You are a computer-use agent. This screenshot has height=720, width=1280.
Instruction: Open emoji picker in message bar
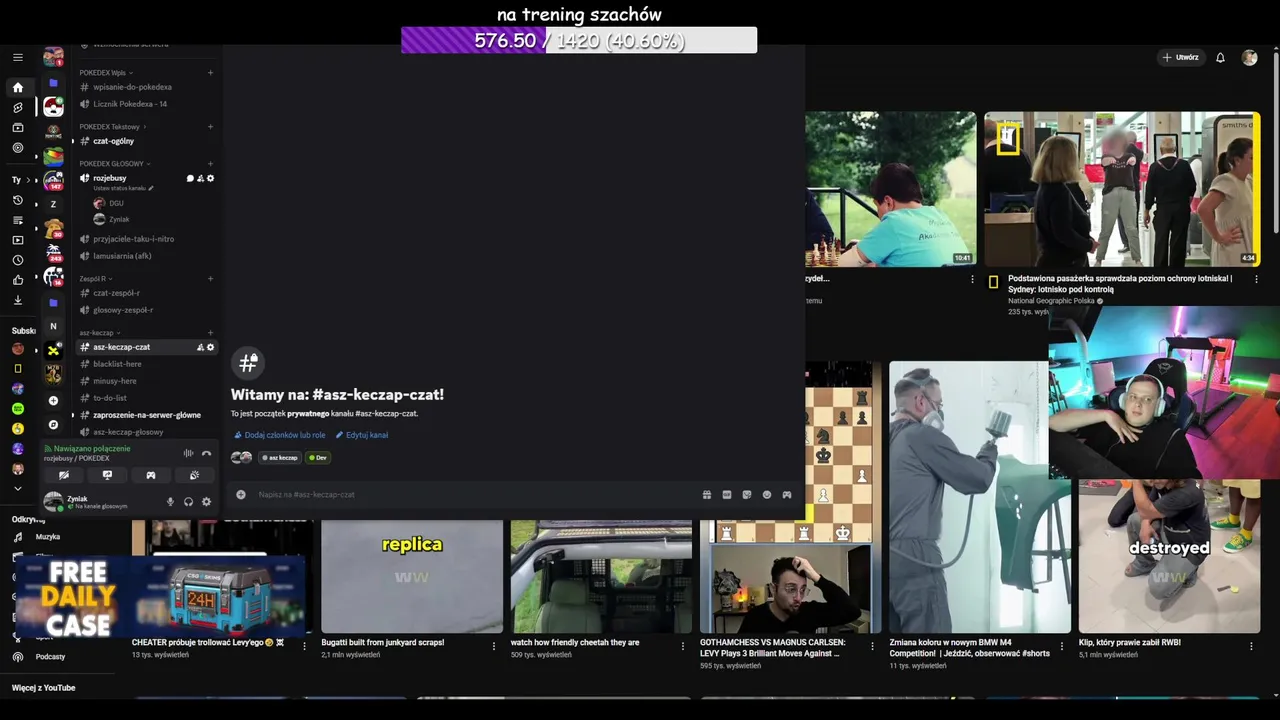coord(767,494)
